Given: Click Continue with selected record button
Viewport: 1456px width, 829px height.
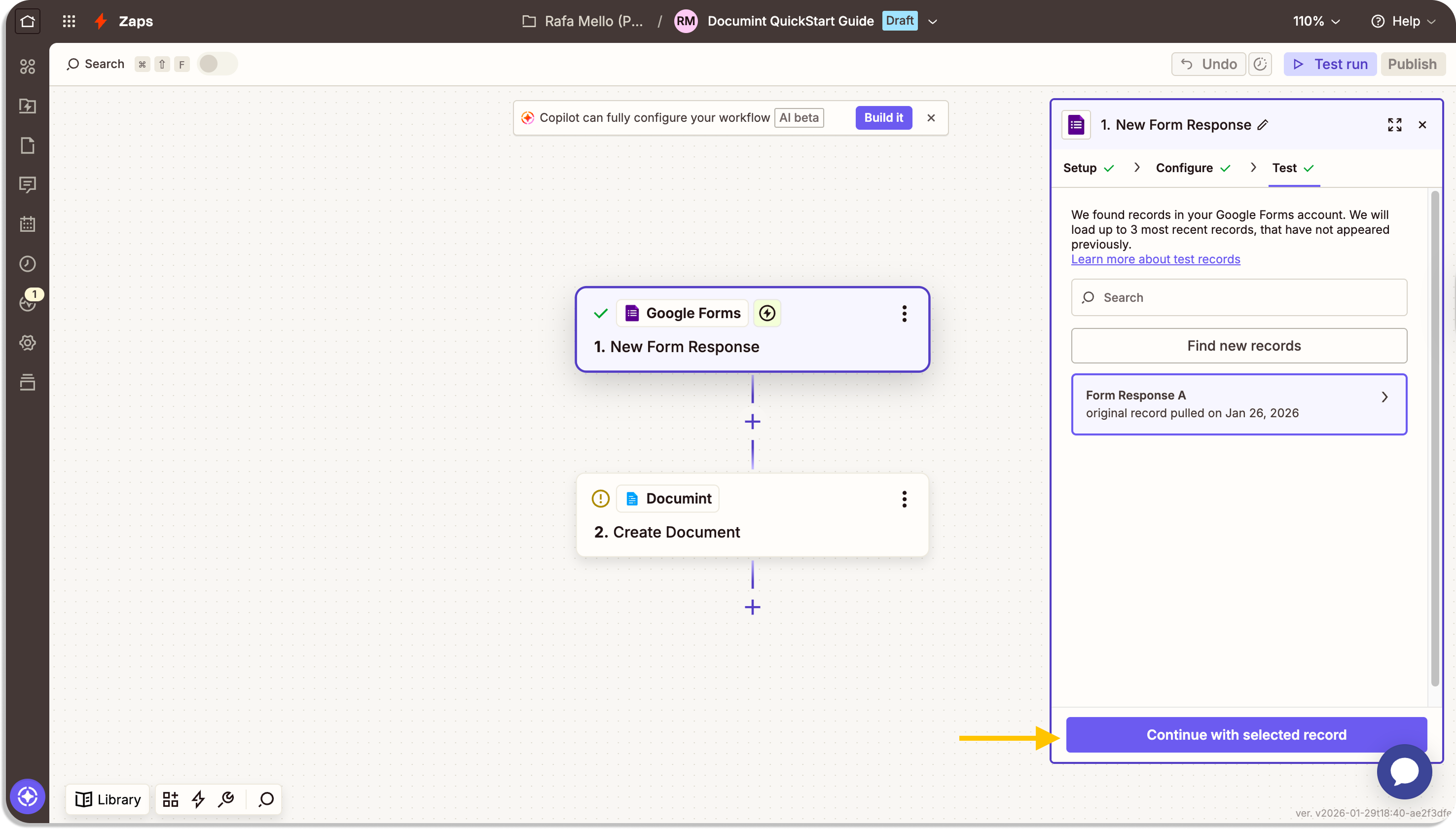Looking at the screenshot, I should (x=1246, y=734).
